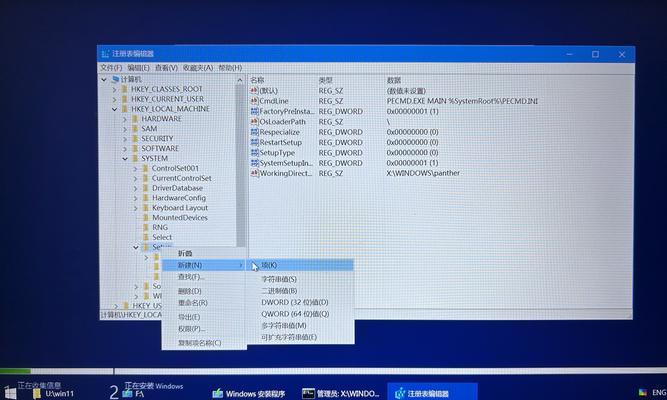Image resolution: width=667 pixels, height=400 pixels.
Task: Collapse the HKEY_LOCAL_MACHINE node
Action: 114,109
